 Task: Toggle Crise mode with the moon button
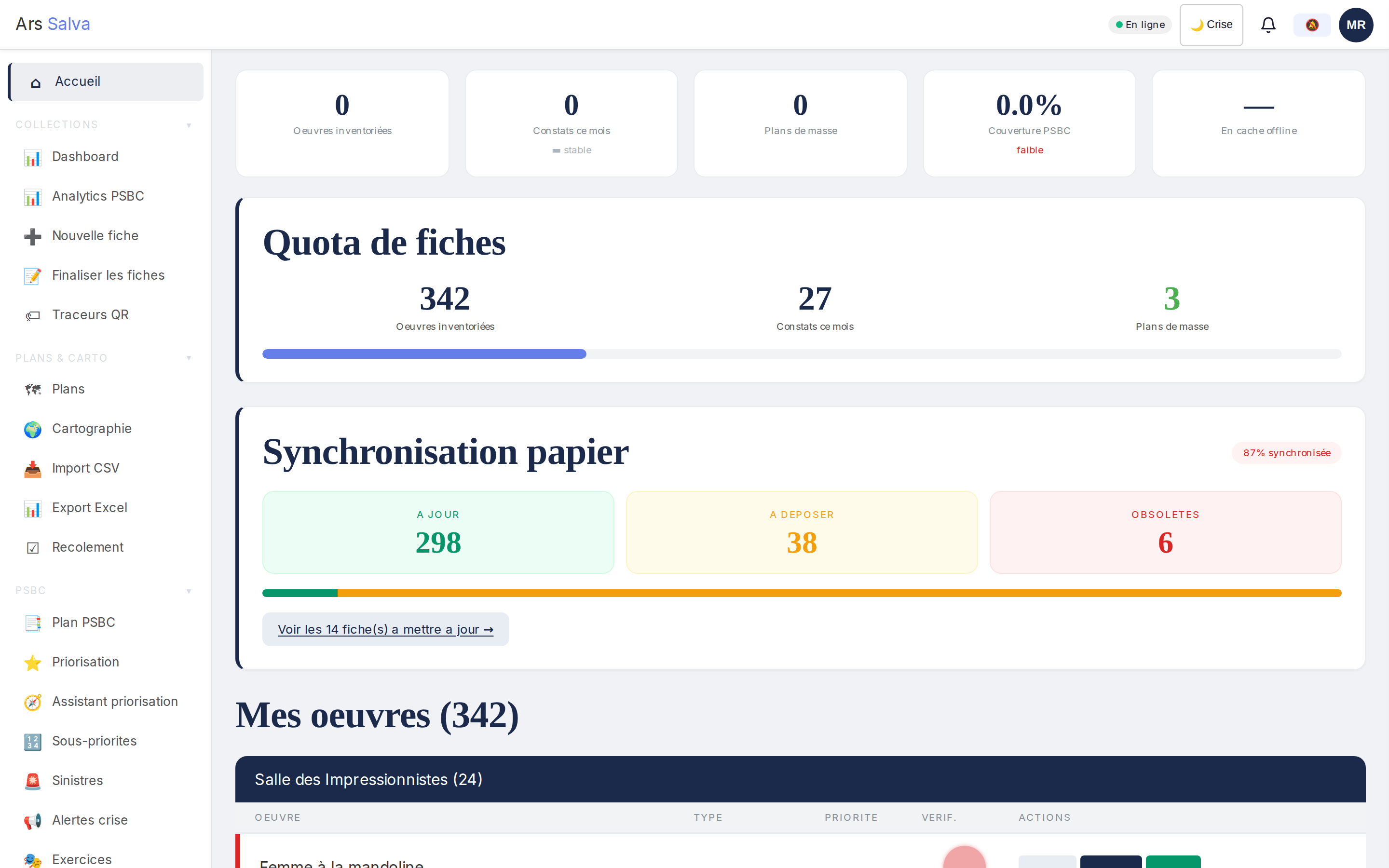point(1211,25)
